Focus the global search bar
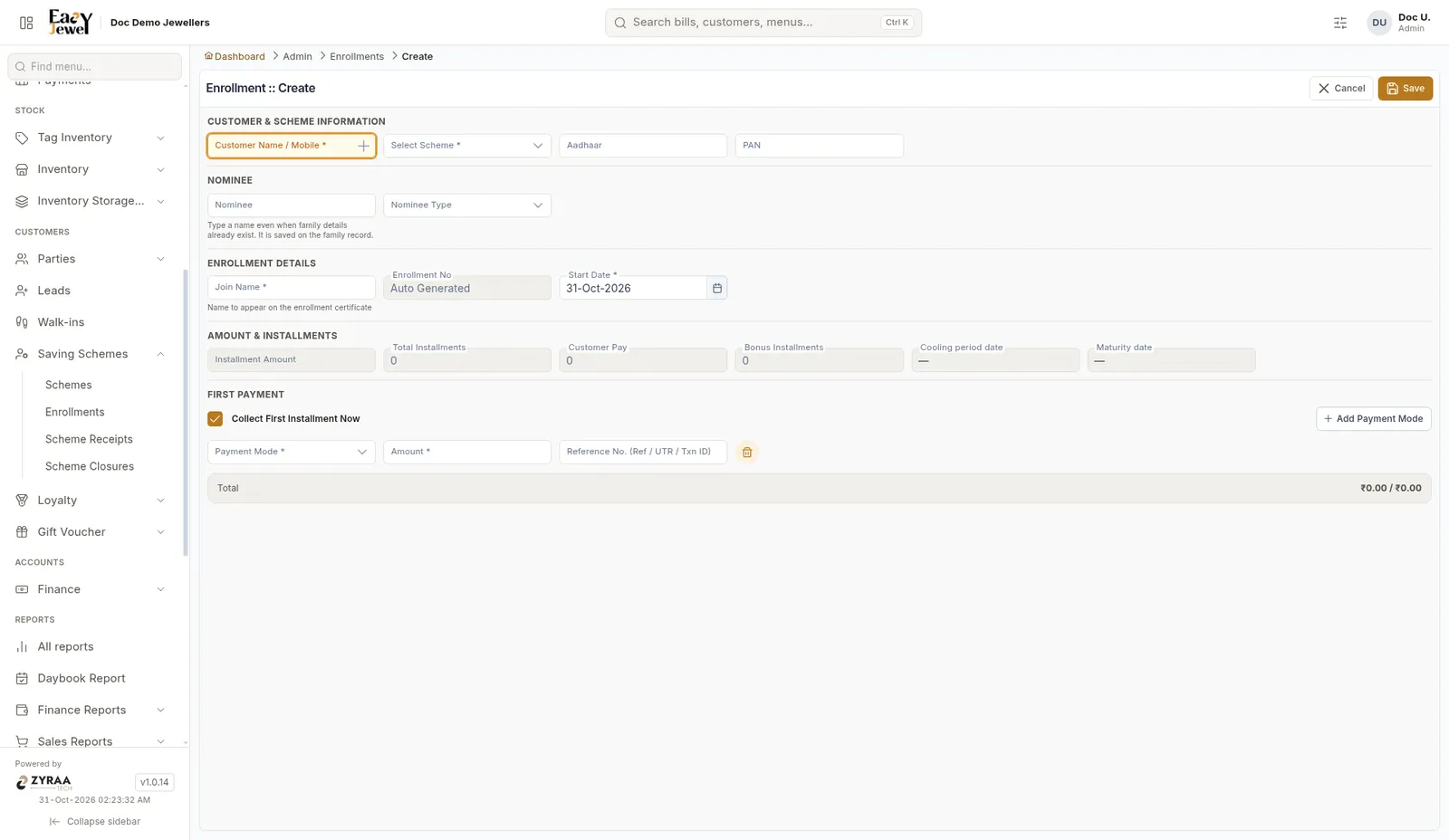This screenshot has height=840, width=1449. click(763, 23)
